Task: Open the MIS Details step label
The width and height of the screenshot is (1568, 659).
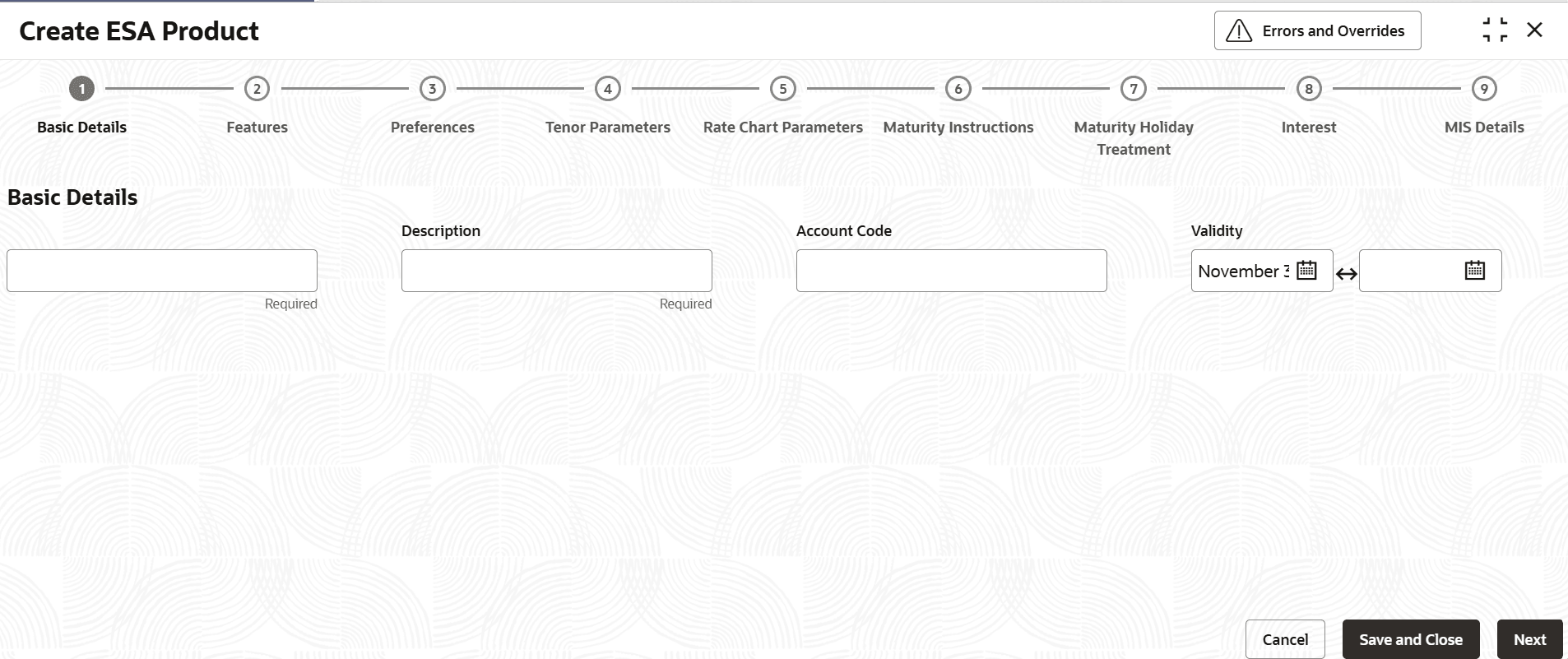Action: pyautogui.click(x=1484, y=128)
